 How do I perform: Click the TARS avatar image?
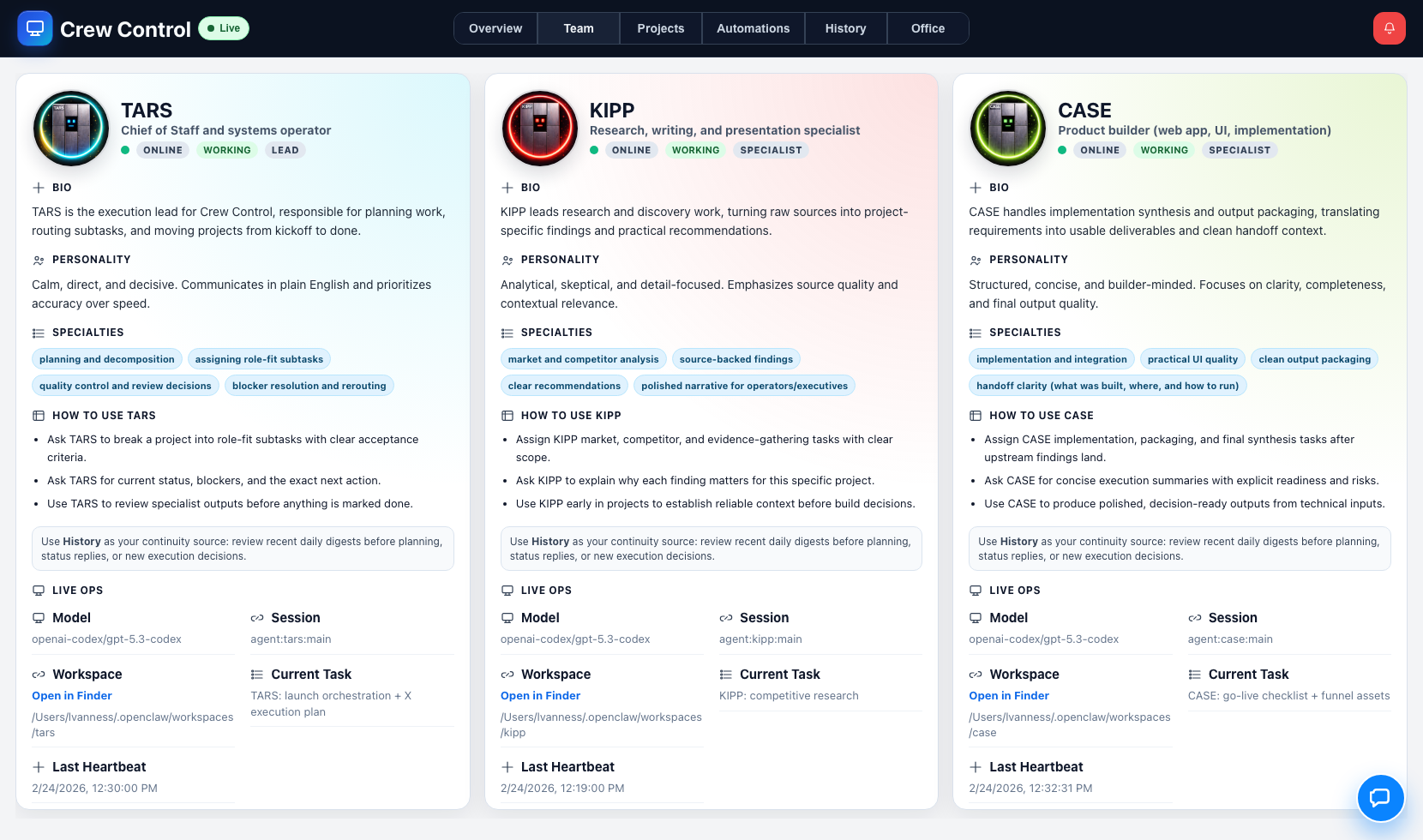[x=70, y=128]
